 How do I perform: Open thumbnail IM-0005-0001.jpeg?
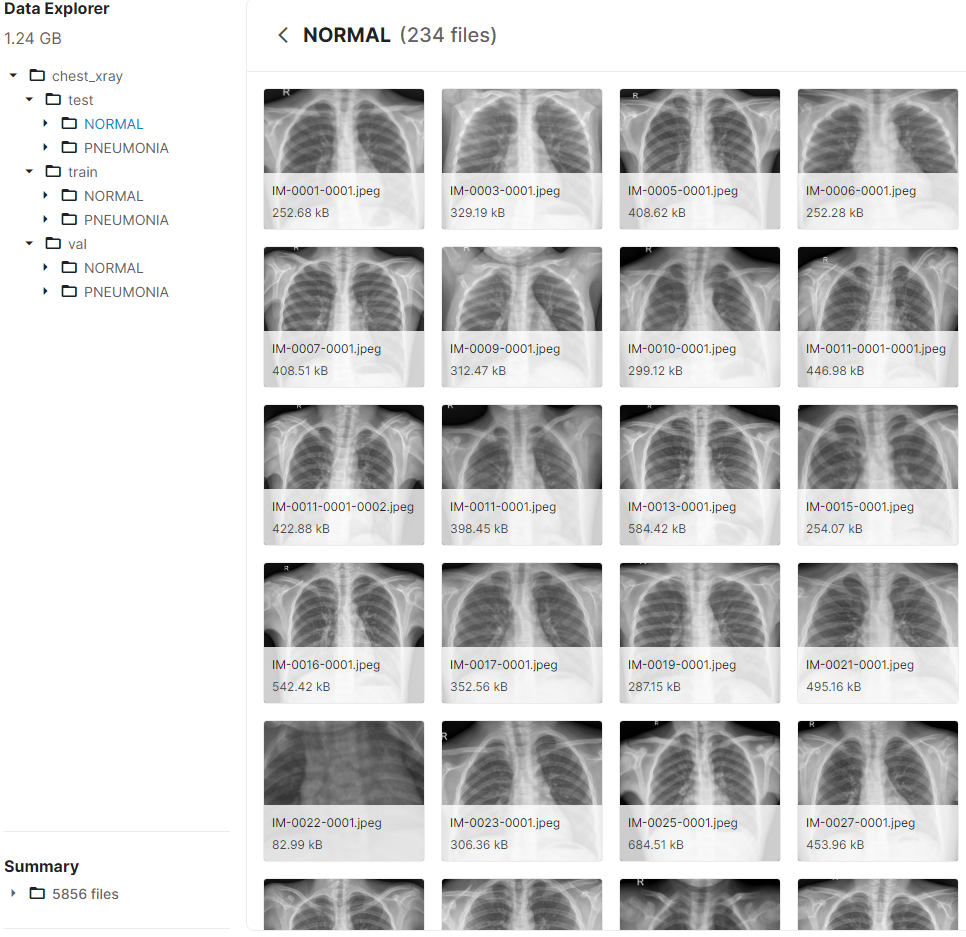click(700, 159)
